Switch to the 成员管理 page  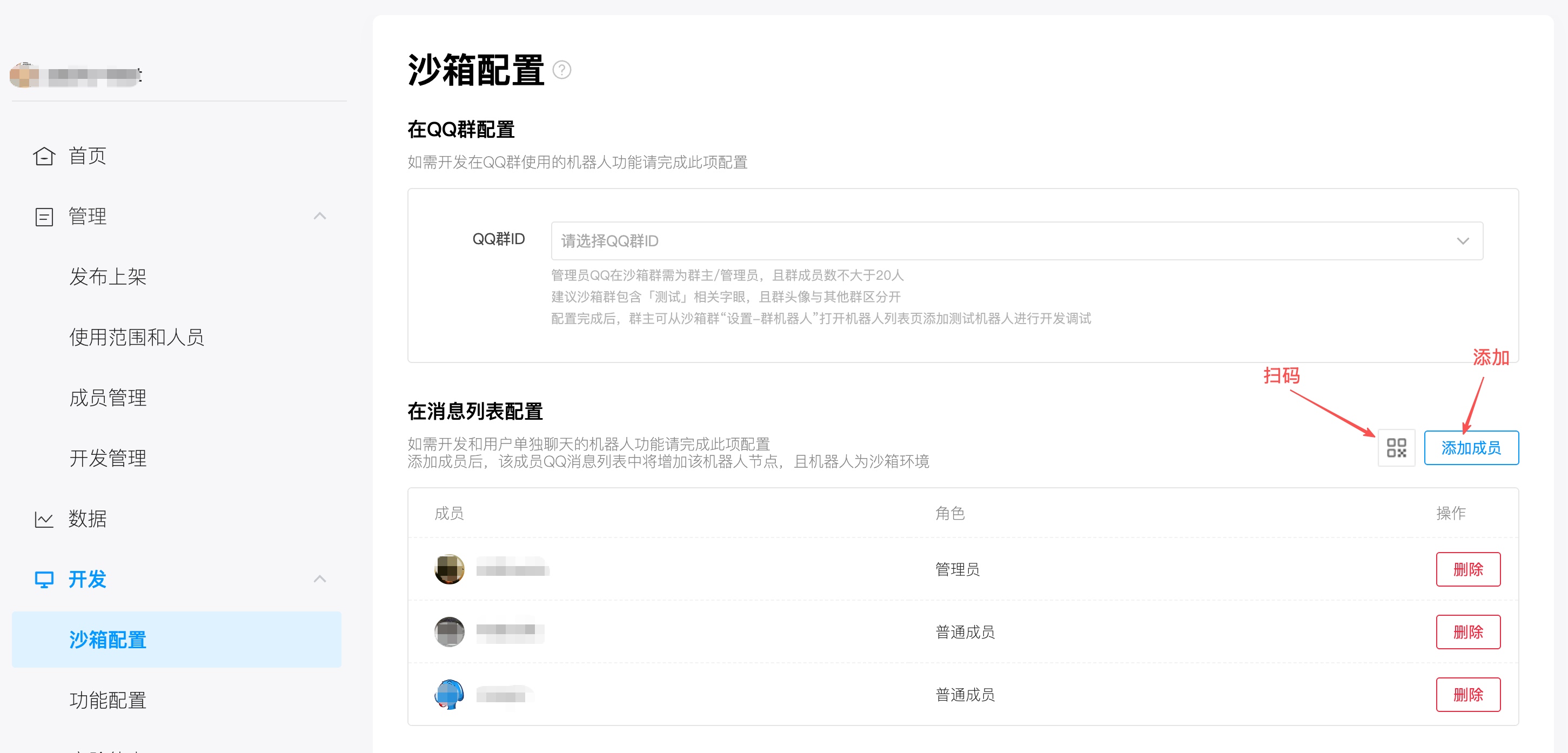click(108, 398)
